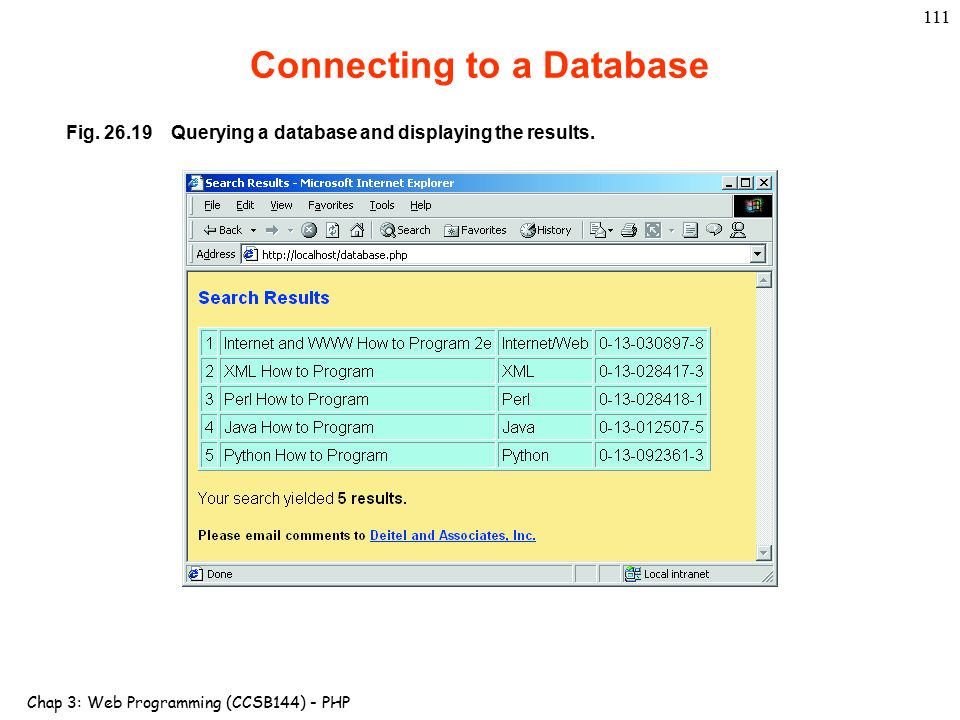Click the Edit page document icon
This screenshot has height=720, width=960.
pos(690,230)
